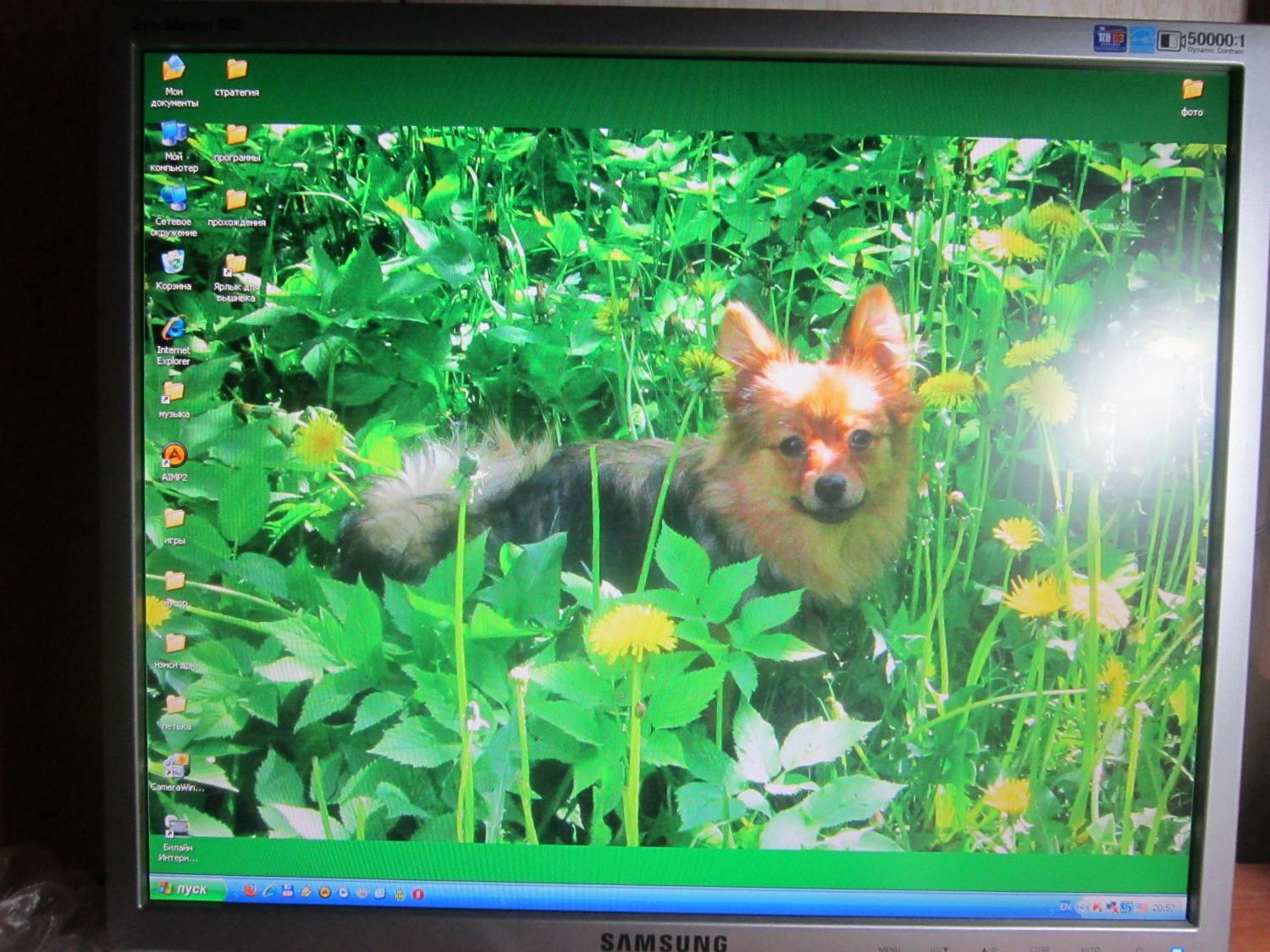Open the игры folder

tap(174, 519)
